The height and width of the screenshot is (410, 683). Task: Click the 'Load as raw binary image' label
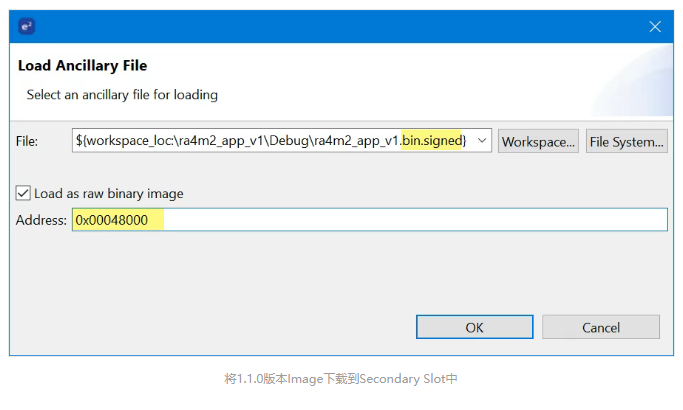click(108, 193)
